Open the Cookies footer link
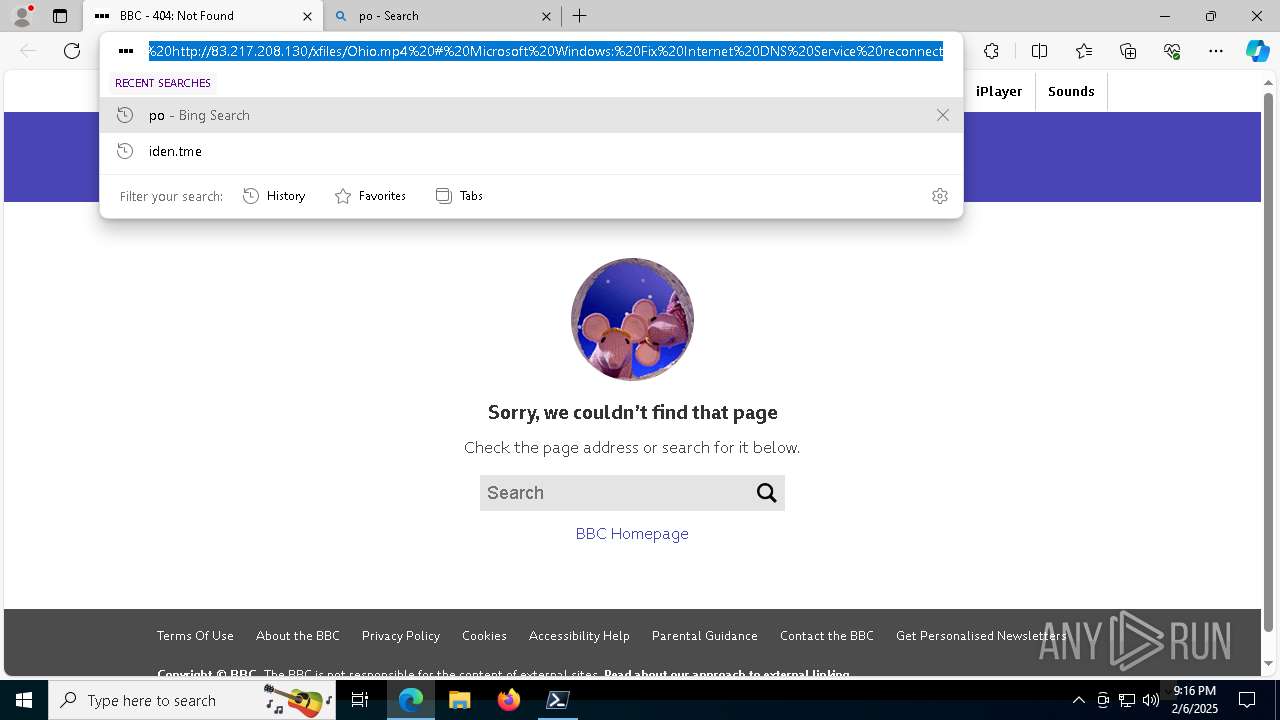This screenshot has height=720, width=1280. click(484, 636)
